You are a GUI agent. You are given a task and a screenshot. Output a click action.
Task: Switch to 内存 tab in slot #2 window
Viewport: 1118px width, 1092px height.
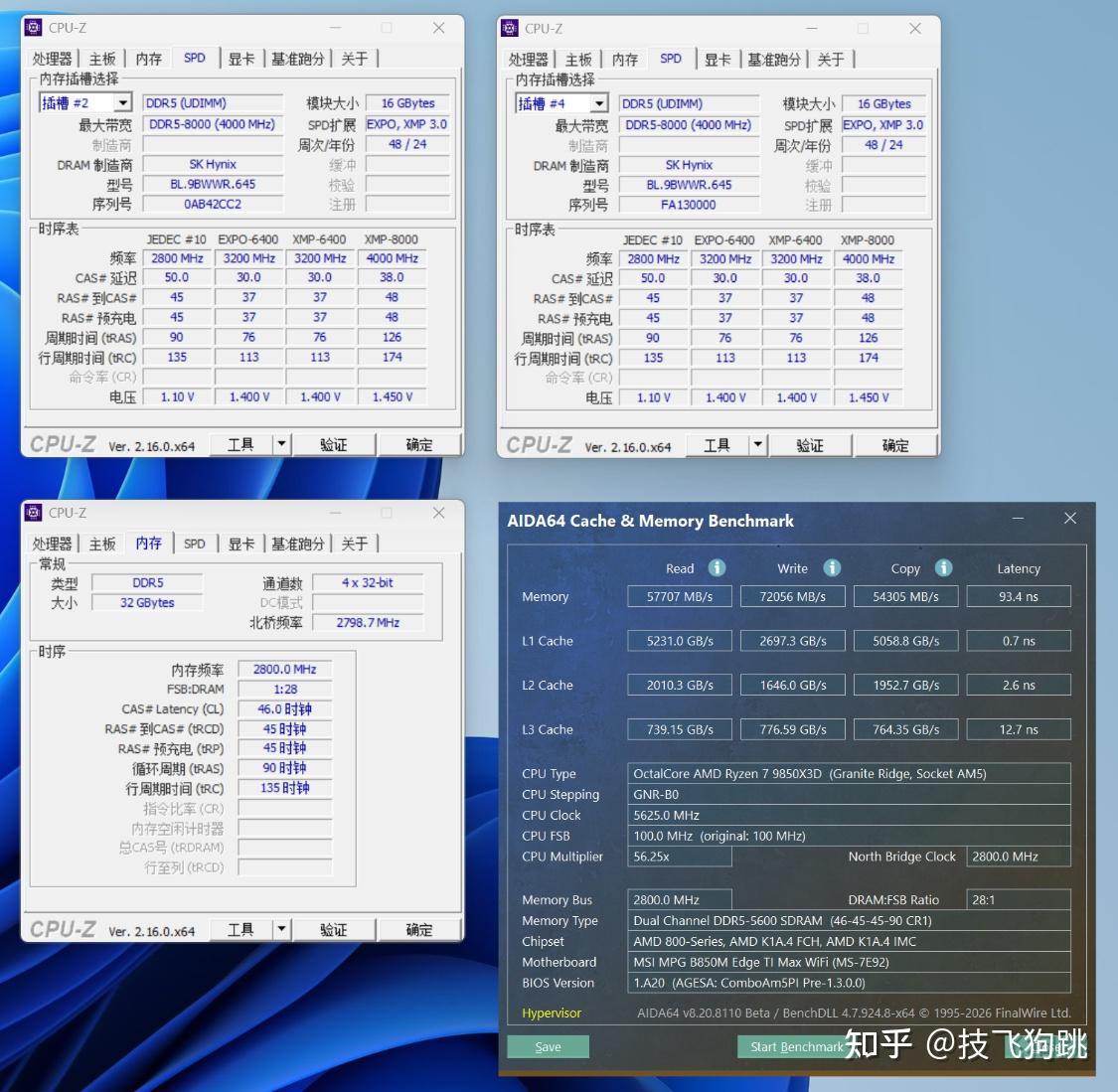[148, 59]
